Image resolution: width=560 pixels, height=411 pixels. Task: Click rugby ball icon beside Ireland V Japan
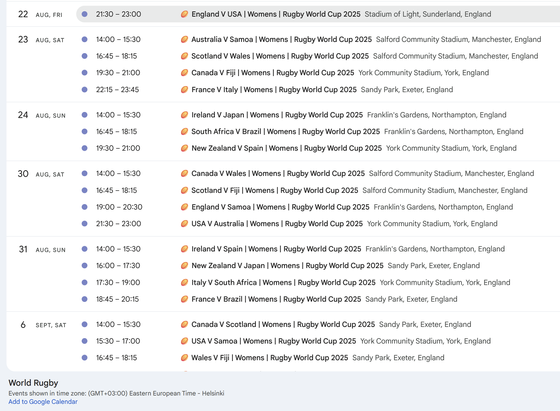184,115
